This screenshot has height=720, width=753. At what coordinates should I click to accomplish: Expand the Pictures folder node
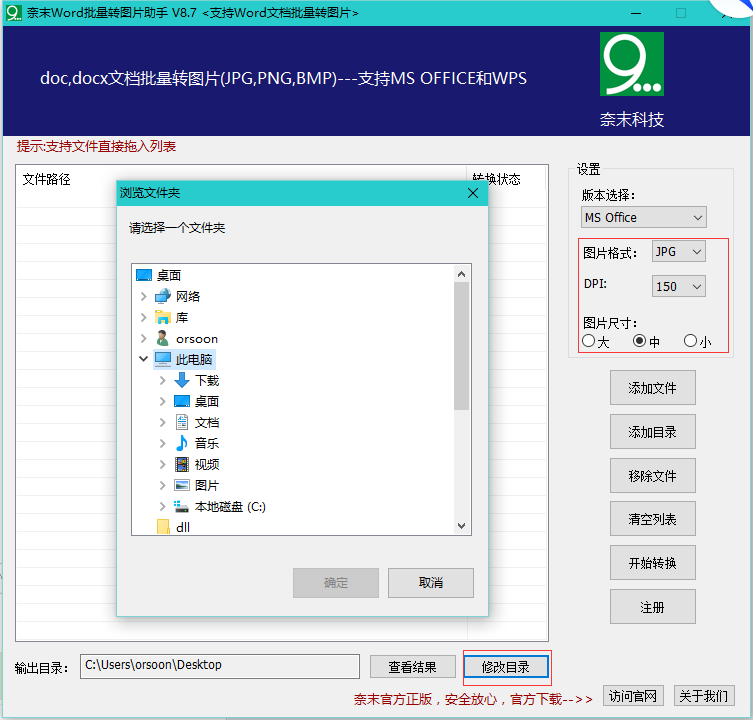(x=163, y=485)
